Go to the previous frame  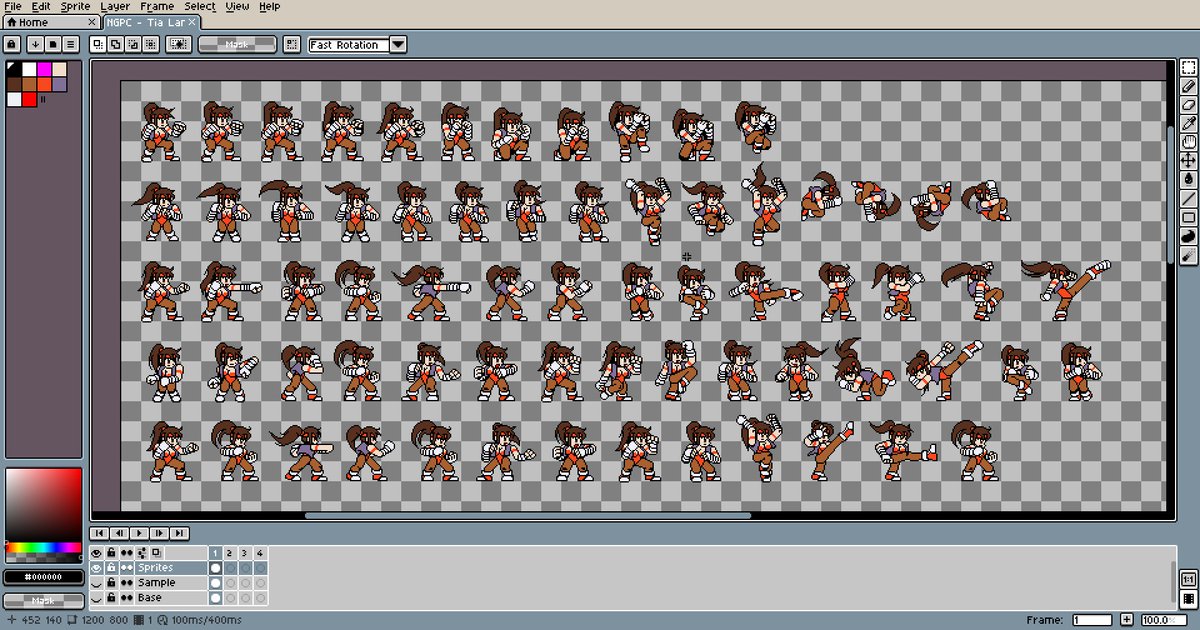pyautogui.click(x=119, y=534)
